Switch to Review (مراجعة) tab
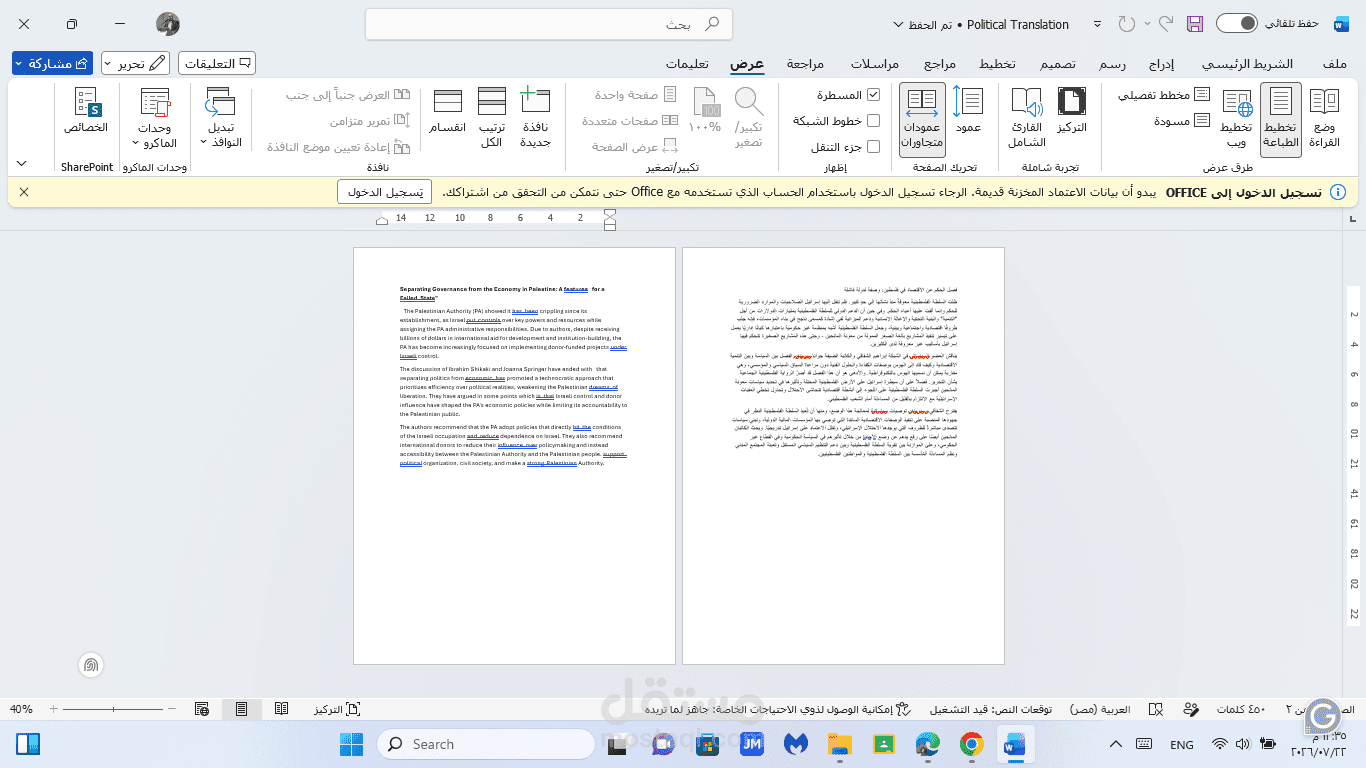1366x768 pixels. [806, 63]
